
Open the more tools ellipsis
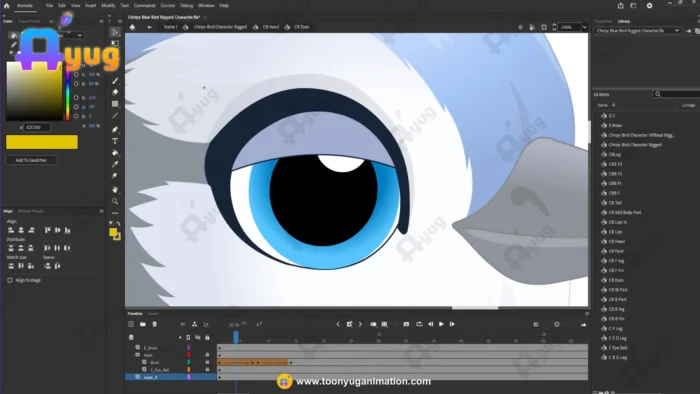click(x=115, y=213)
